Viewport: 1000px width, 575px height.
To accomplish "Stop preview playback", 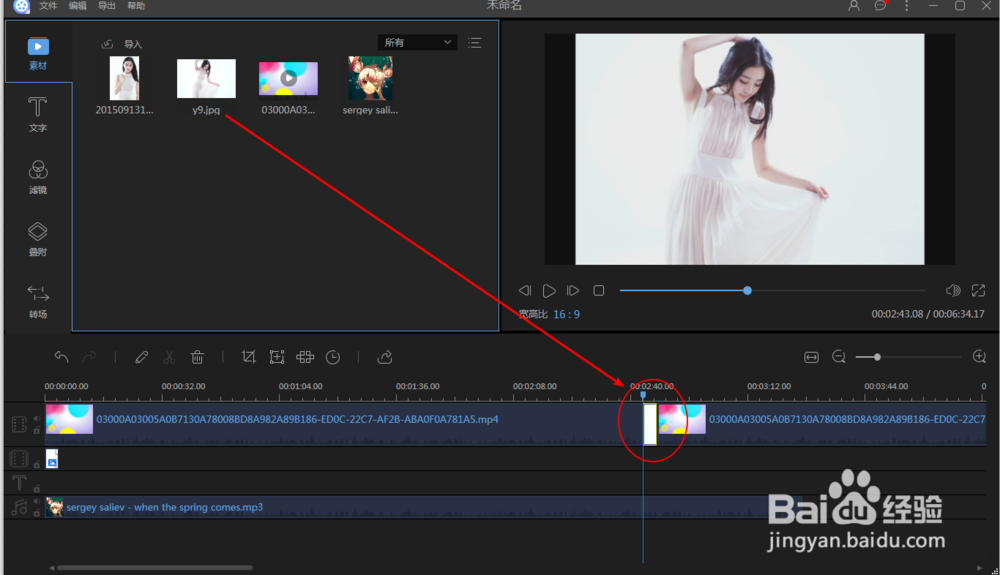I will coord(598,291).
